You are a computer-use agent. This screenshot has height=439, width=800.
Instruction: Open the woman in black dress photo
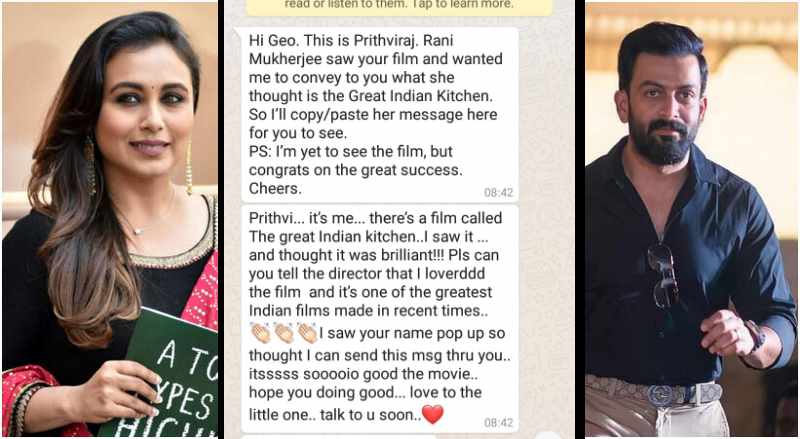coord(110,220)
